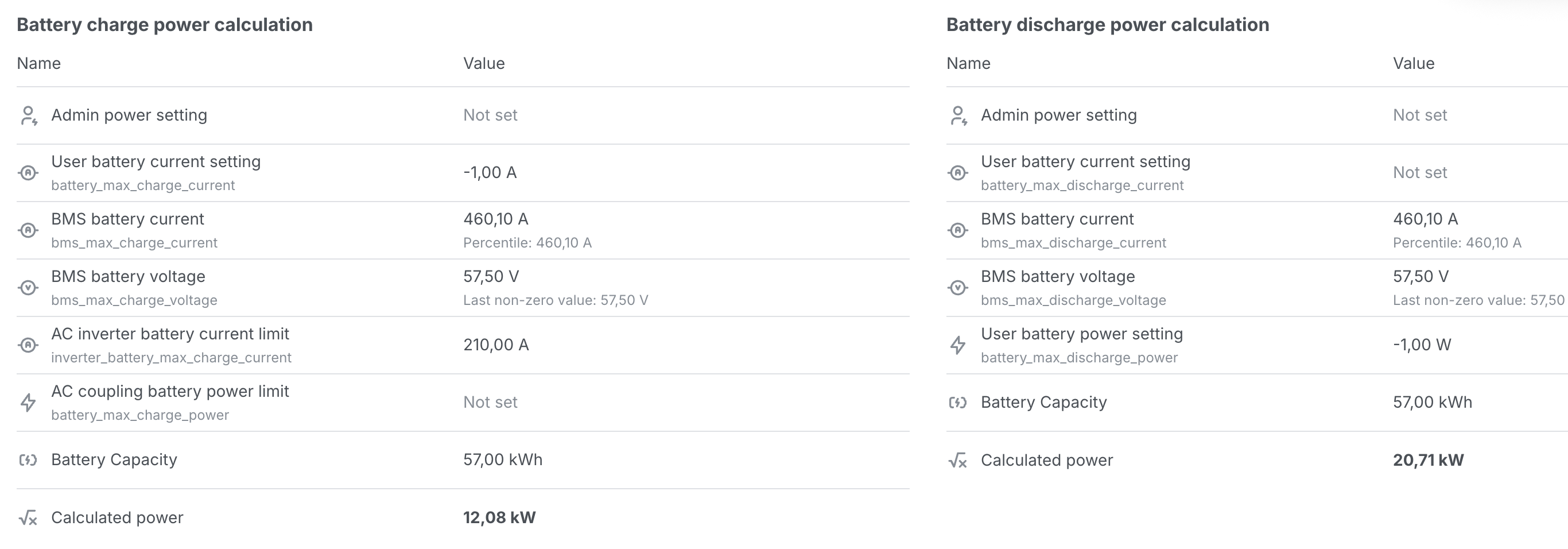Click the ammeter icon beside bms_max_discharge_current
The width and height of the screenshot is (1568, 549).
tap(957, 230)
